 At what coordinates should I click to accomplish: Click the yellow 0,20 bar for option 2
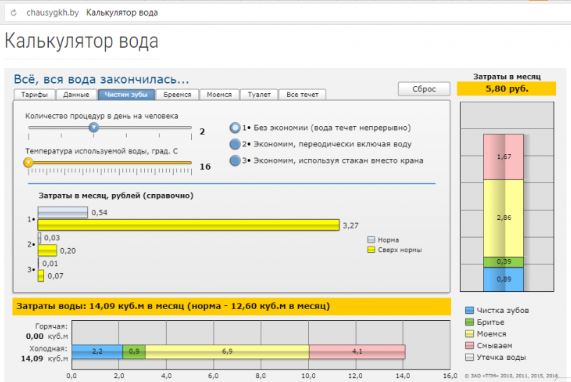click(47, 251)
